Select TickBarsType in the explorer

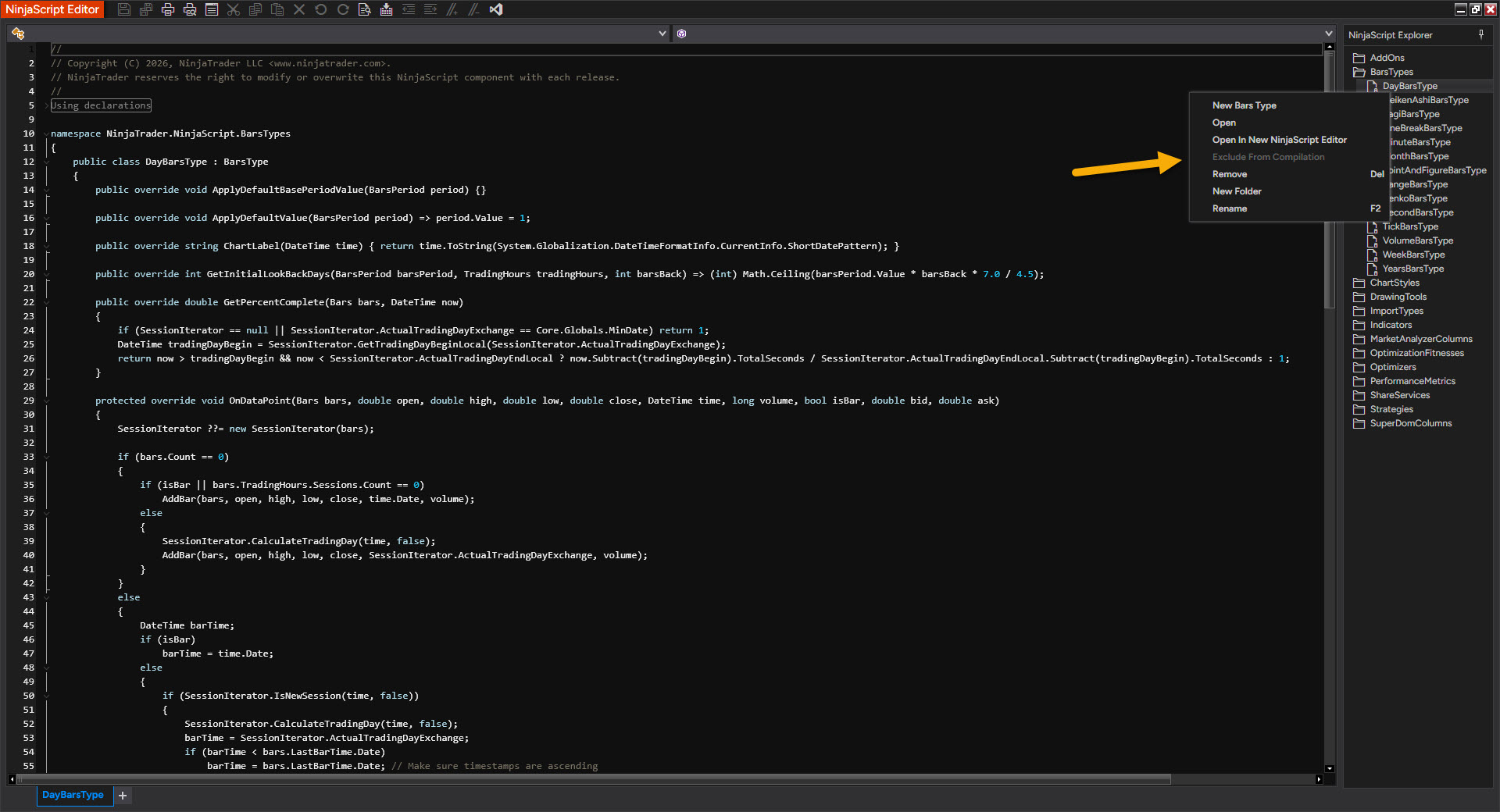point(1410,226)
